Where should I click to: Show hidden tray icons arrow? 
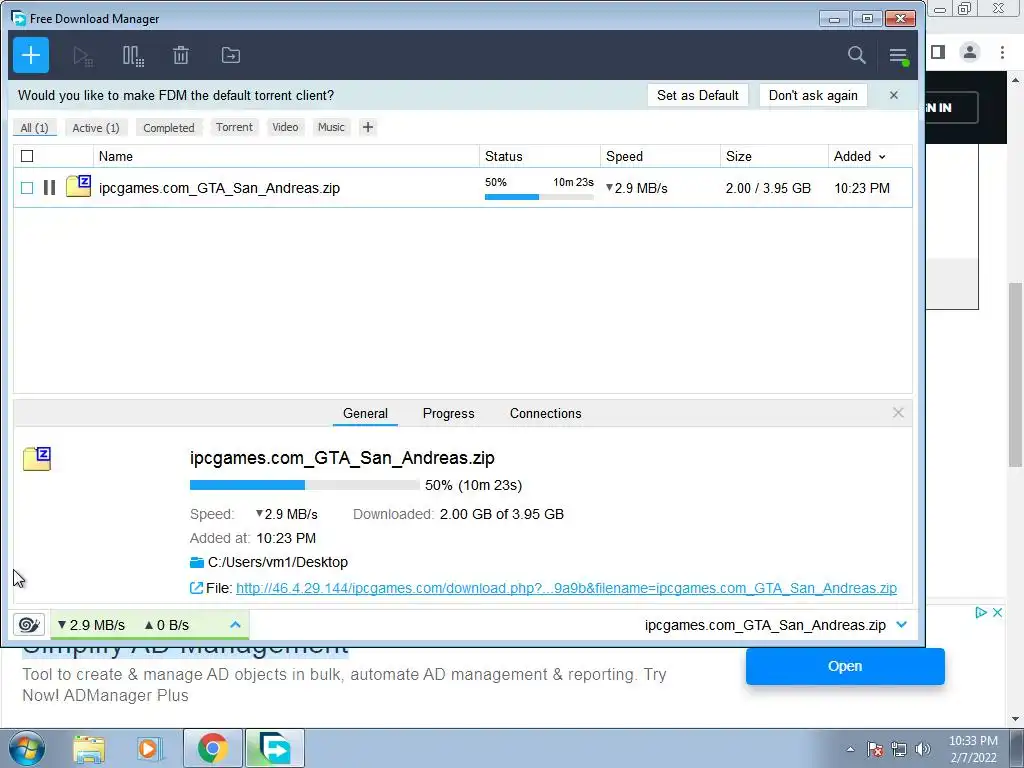click(850, 749)
